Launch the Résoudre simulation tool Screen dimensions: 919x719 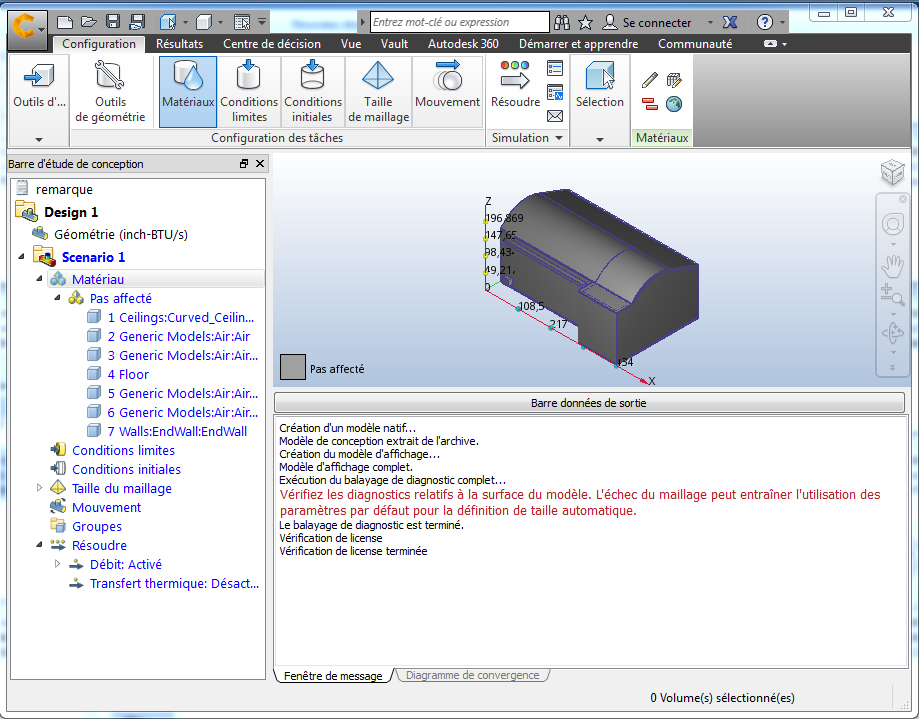click(x=514, y=90)
